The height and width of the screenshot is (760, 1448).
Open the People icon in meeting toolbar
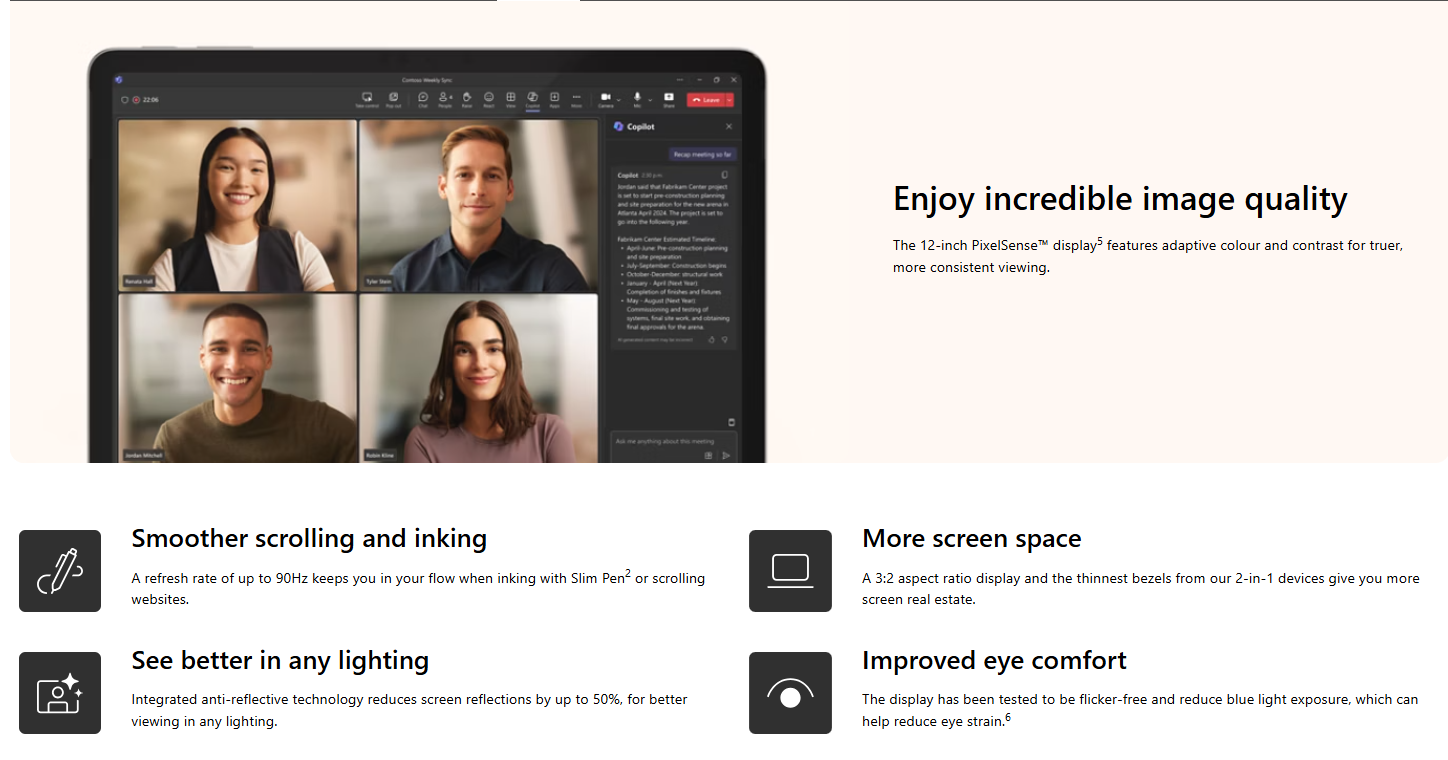pos(445,98)
